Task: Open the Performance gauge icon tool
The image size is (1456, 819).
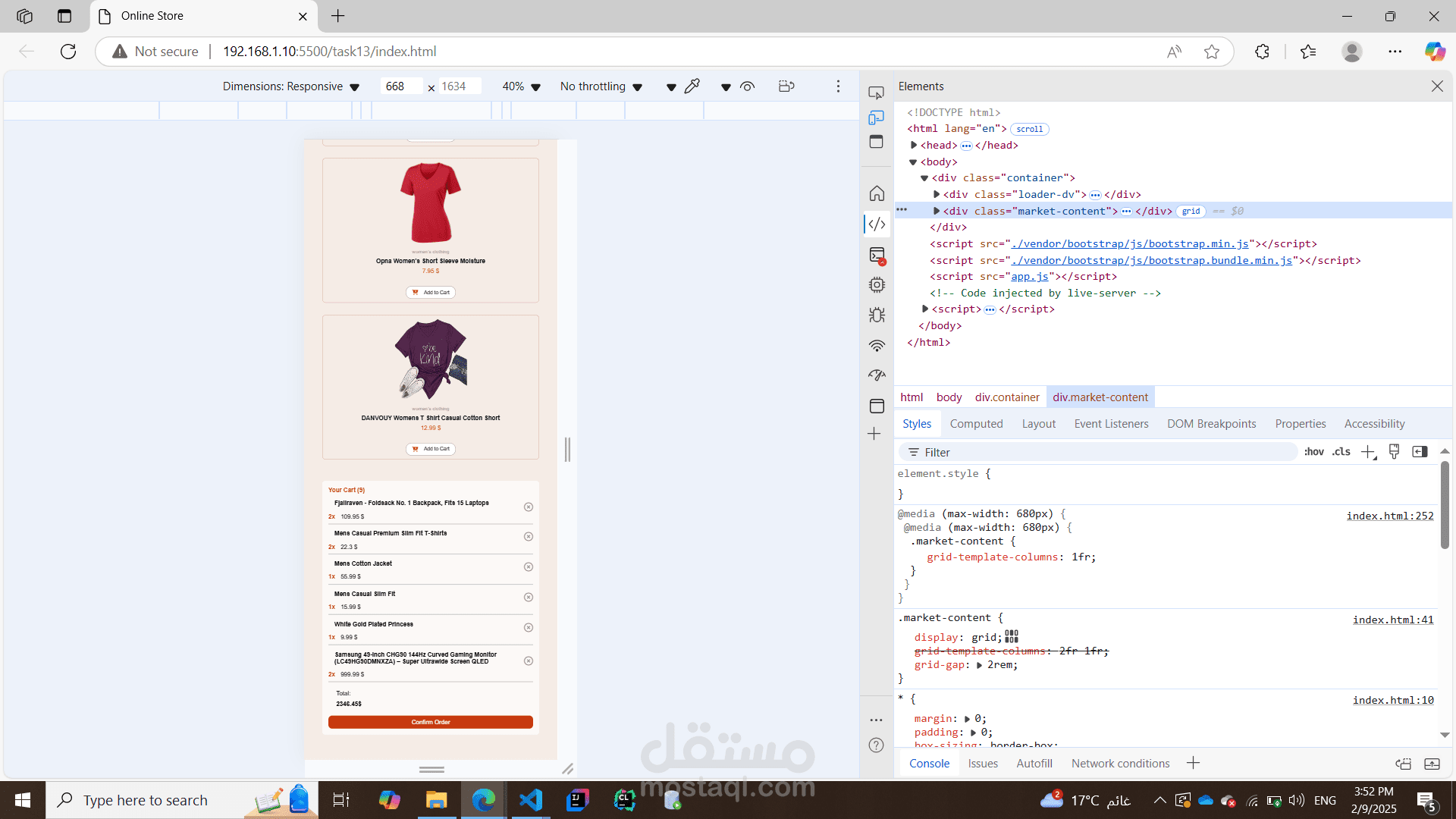Action: 877,375
